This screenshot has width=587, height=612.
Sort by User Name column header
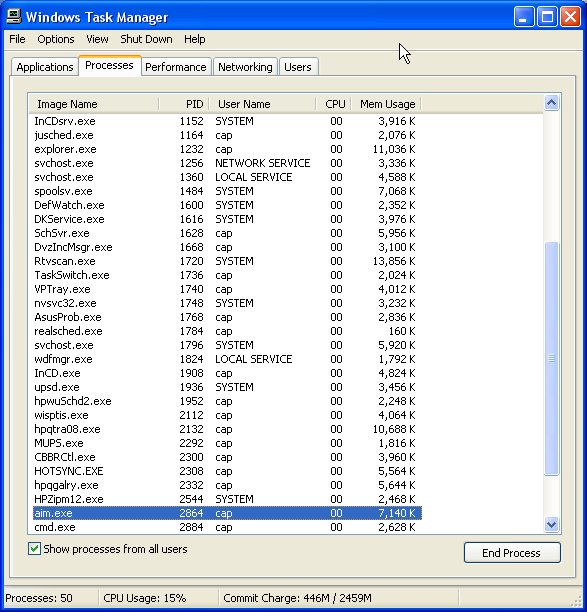click(x=262, y=104)
